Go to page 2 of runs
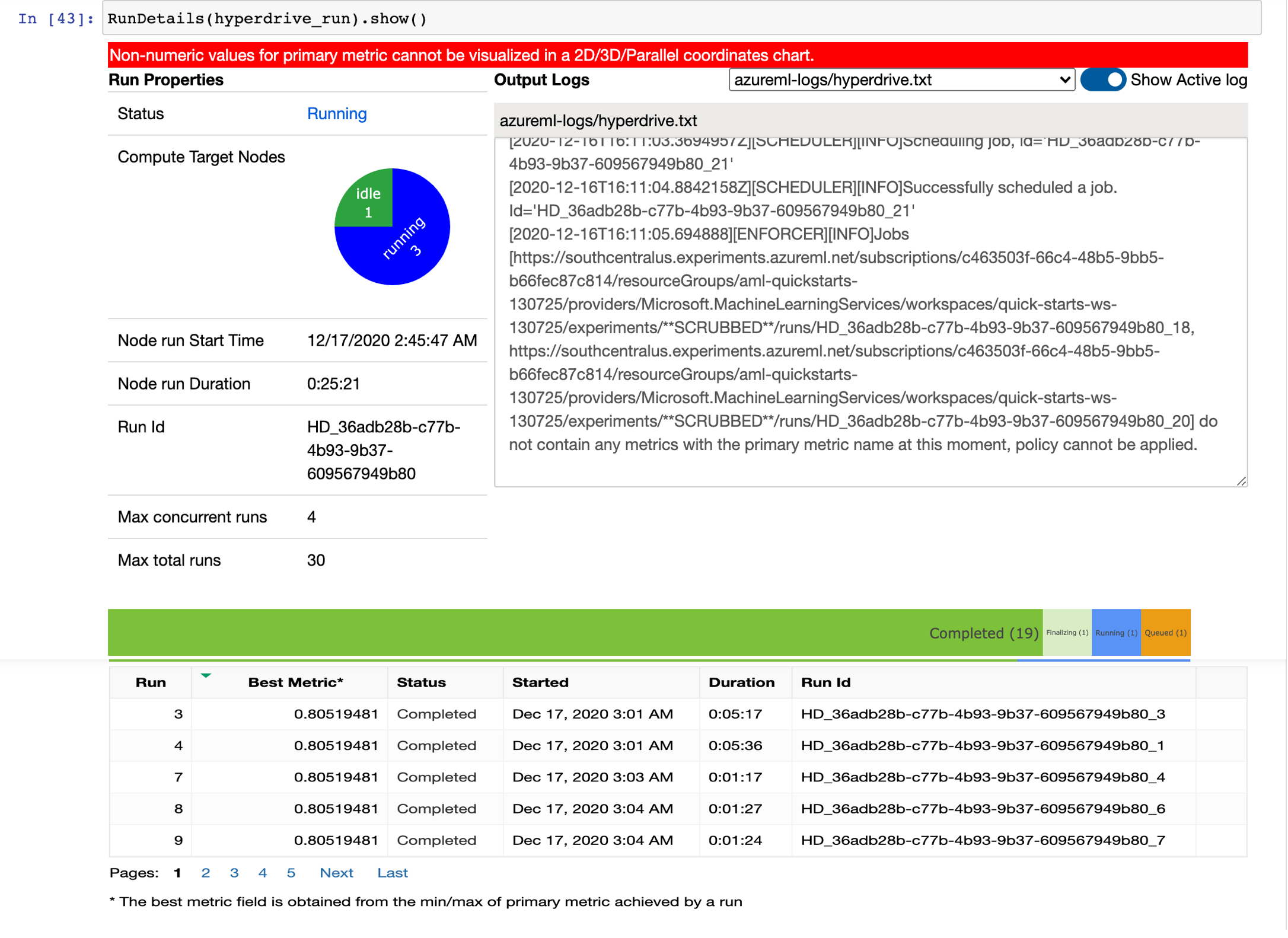Image resolution: width=1288 pixels, height=938 pixels. [x=206, y=873]
